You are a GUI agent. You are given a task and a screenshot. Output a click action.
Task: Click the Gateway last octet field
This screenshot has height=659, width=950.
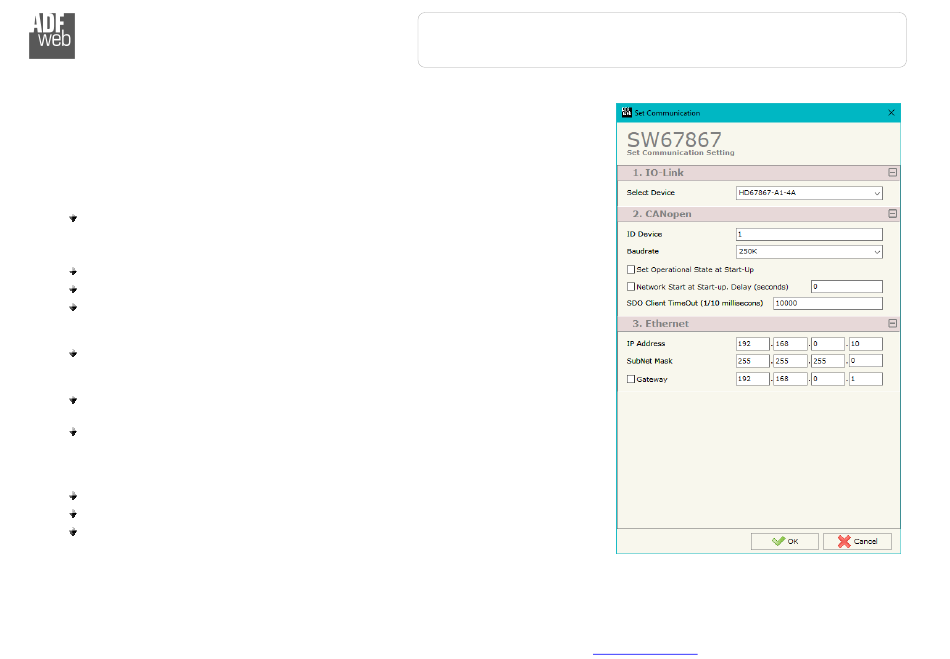pos(865,379)
